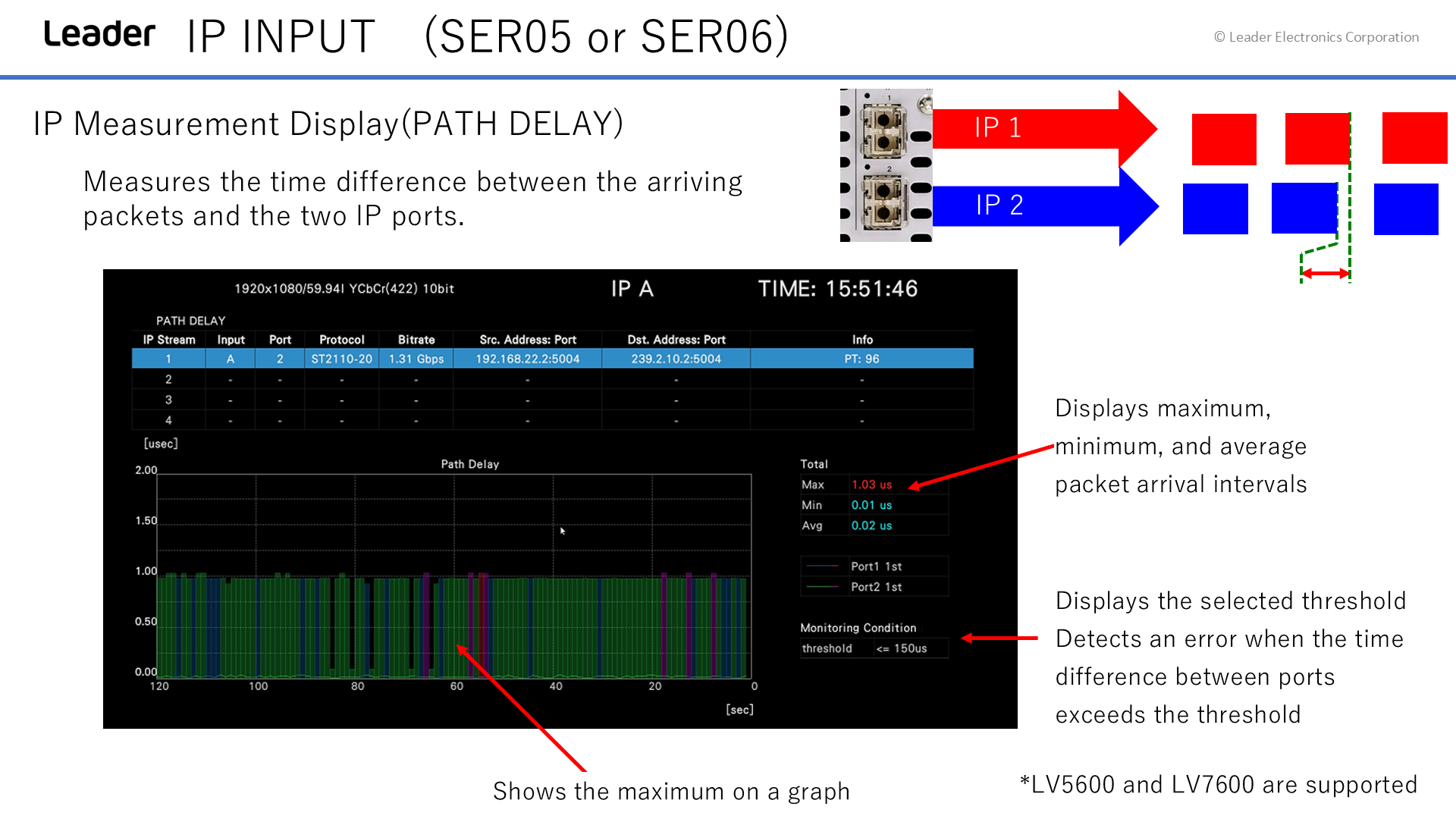Click the 1920x1080/59.94I format text

pyautogui.click(x=344, y=289)
